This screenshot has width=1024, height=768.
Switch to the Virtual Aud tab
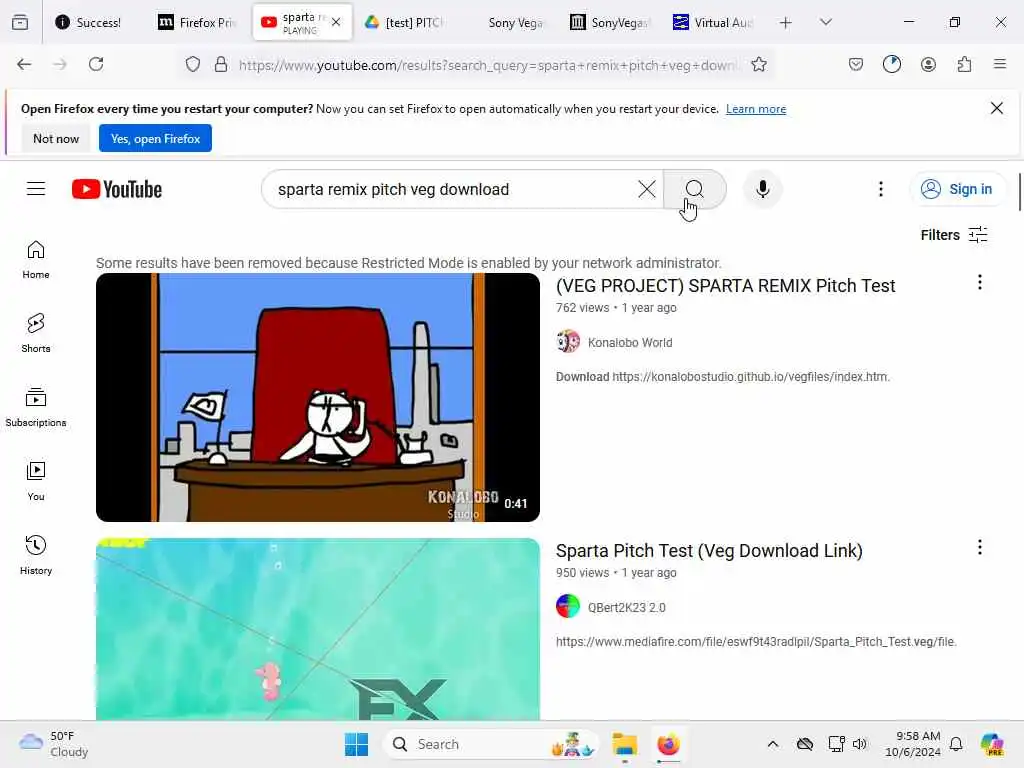click(x=713, y=22)
